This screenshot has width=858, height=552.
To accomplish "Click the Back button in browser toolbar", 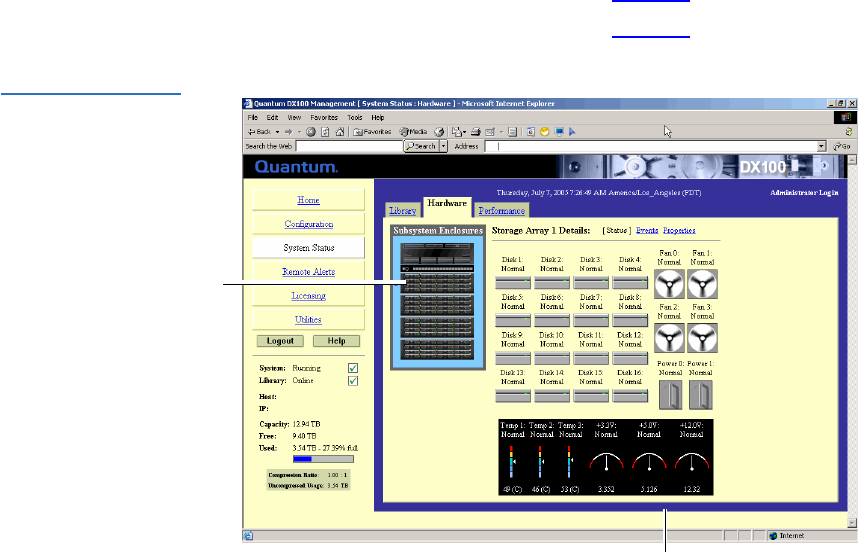I will pyautogui.click(x=259, y=132).
